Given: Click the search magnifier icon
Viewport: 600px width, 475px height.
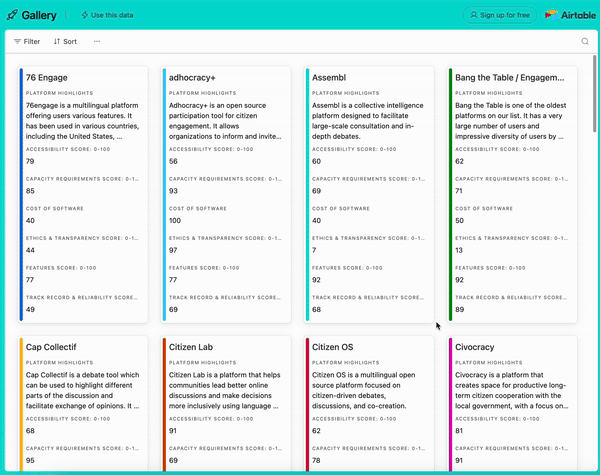Looking at the screenshot, I should (x=585, y=41).
